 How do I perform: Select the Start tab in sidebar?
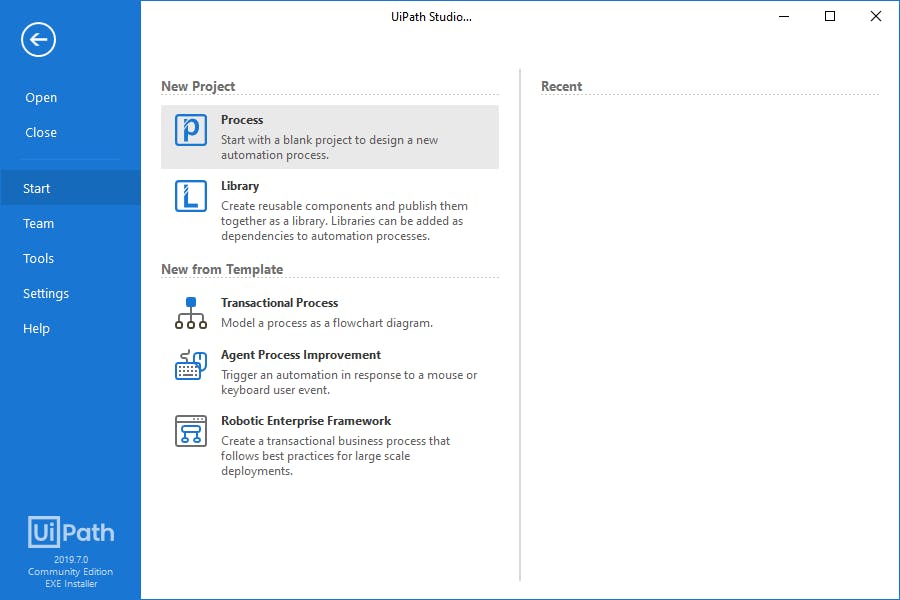[70, 188]
